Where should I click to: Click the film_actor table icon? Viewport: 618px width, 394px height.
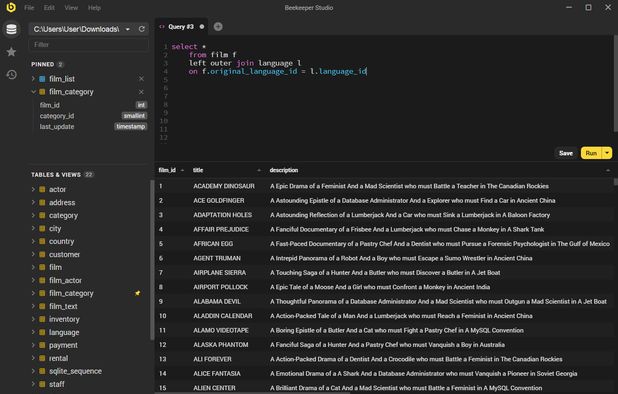click(42, 280)
